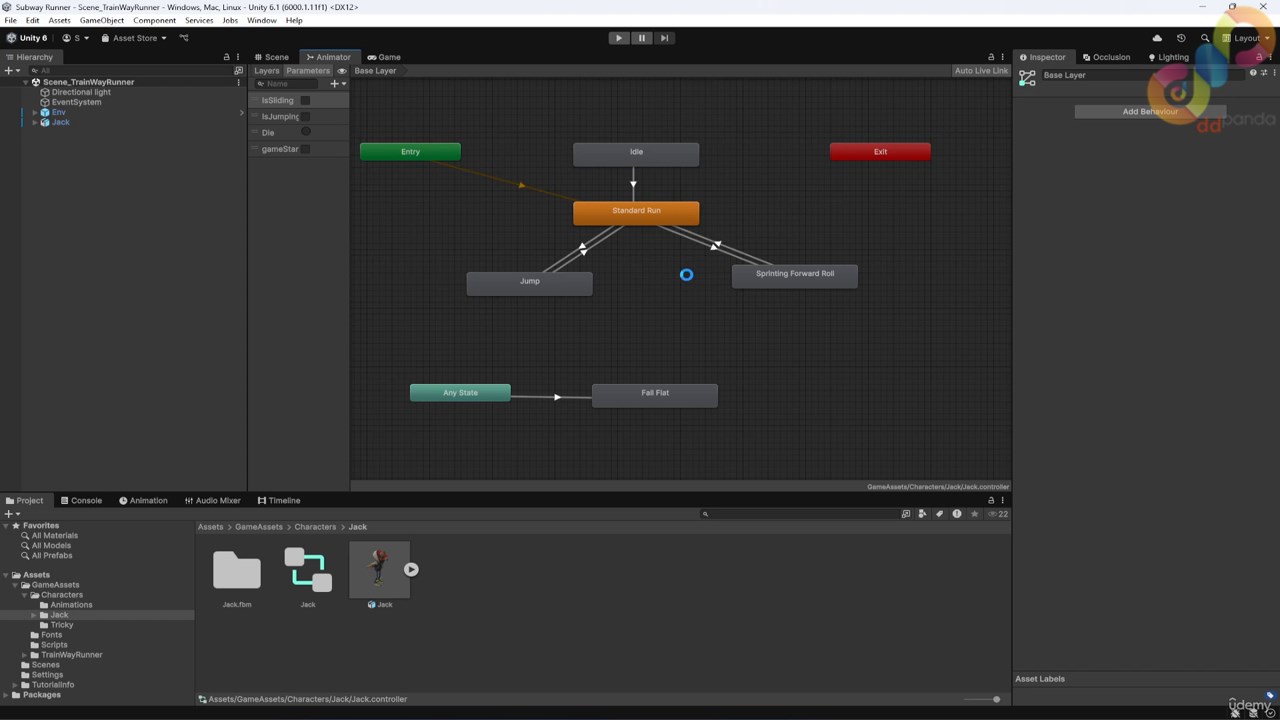Expand the Env object in Hierarchy
Image resolution: width=1280 pixels, height=720 pixels.
35,112
